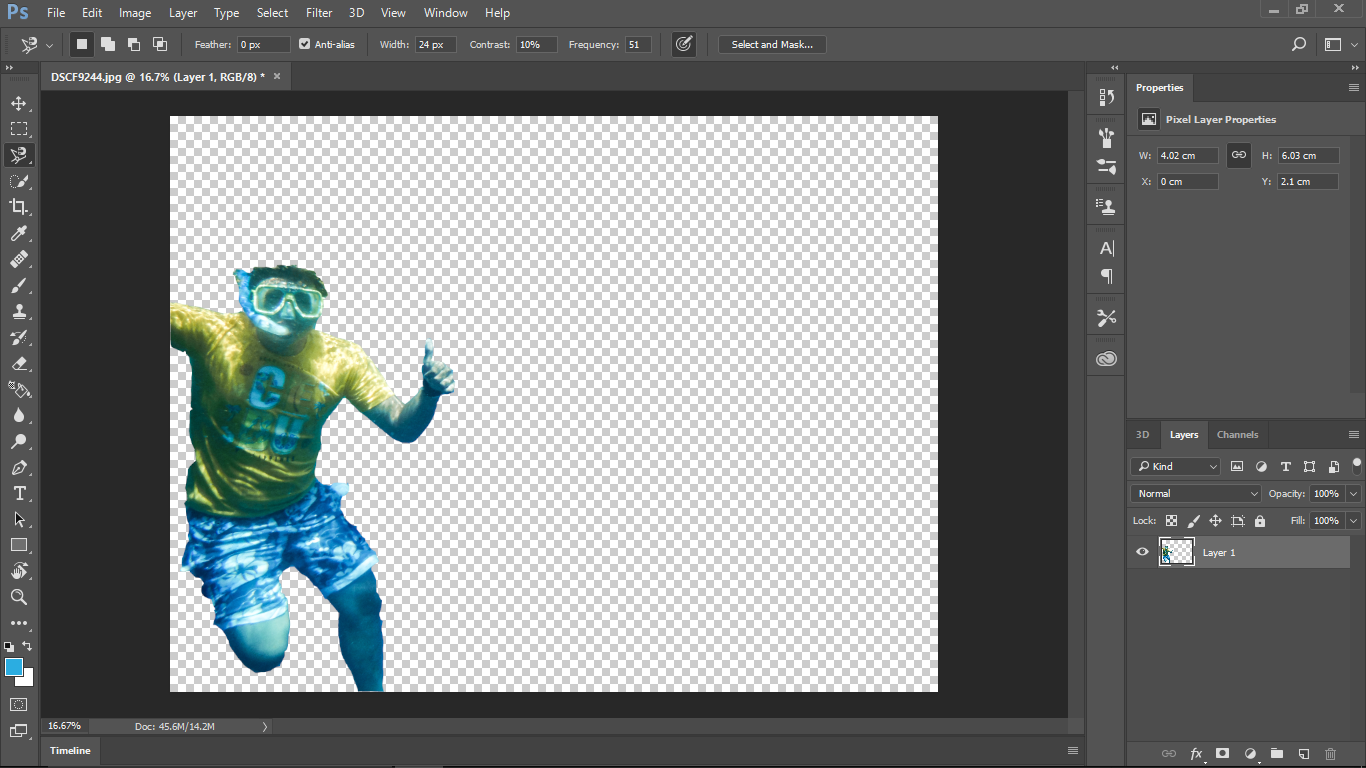This screenshot has height=768, width=1366.
Task: Toggle layer filtering switch on or off
Action: pos(1357,465)
